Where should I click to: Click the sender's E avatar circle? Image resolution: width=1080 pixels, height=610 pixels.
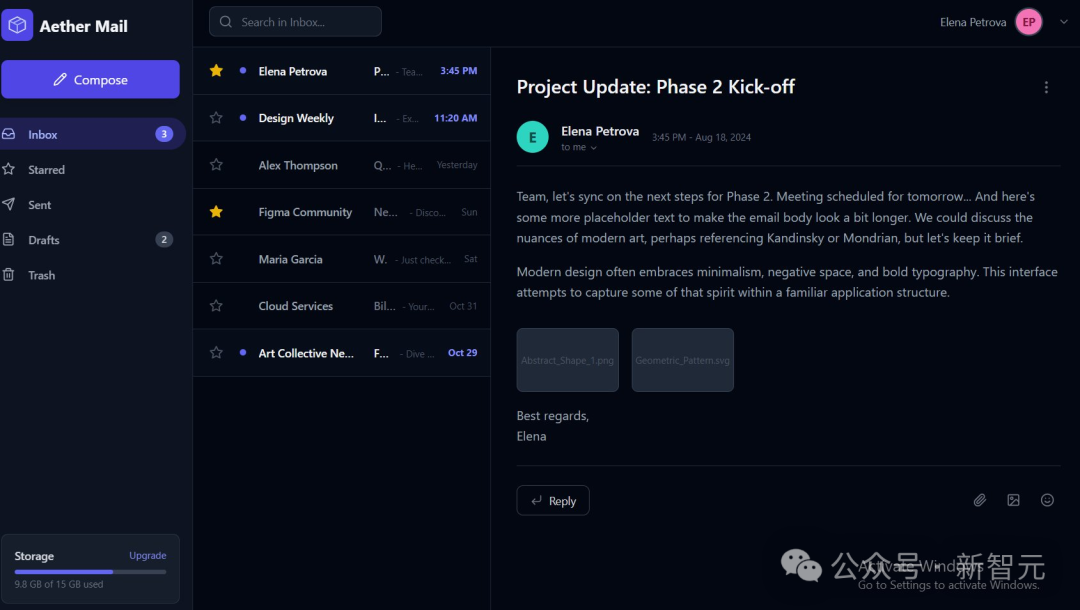(x=532, y=137)
